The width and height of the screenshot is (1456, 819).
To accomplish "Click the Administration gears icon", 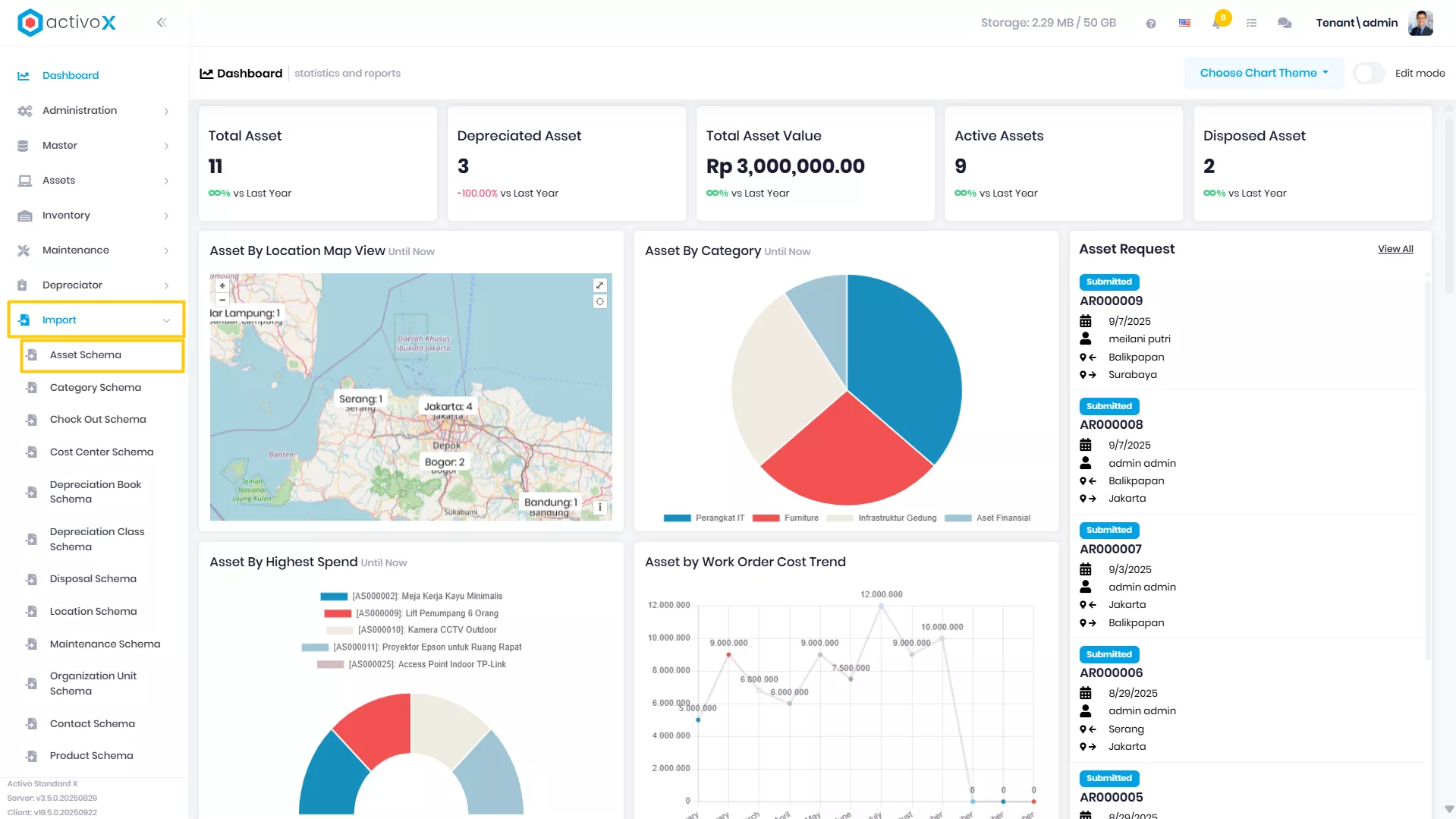I will [24, 111].
